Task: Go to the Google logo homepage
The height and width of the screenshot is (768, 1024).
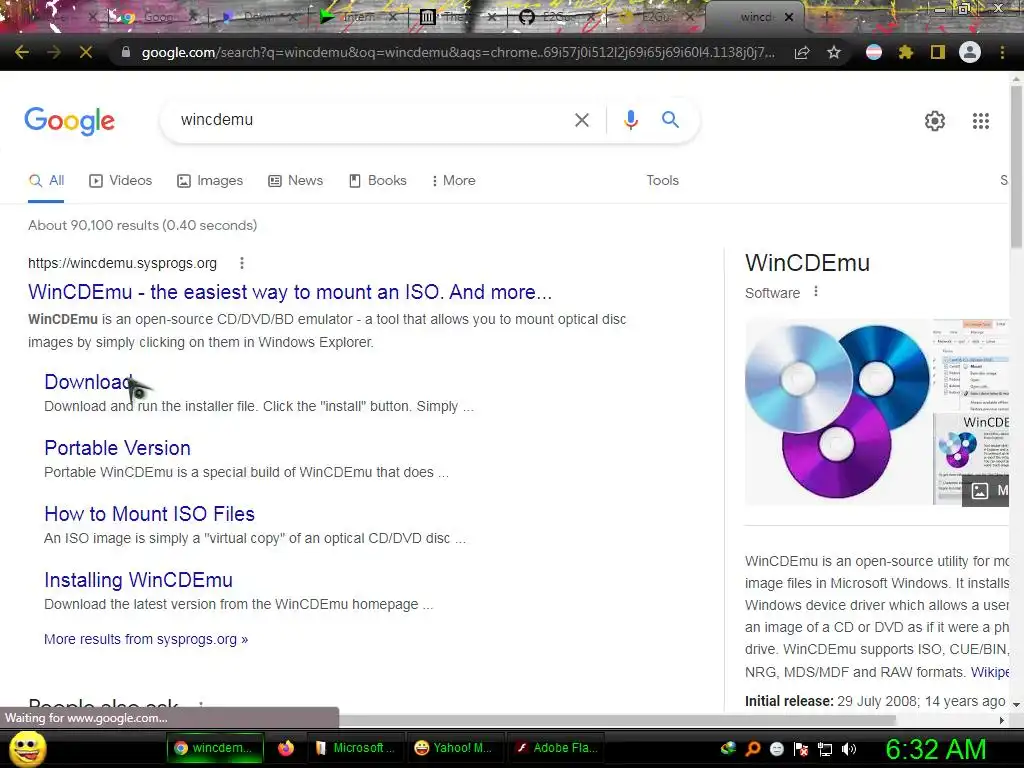Action: click(x=70, y=121)
